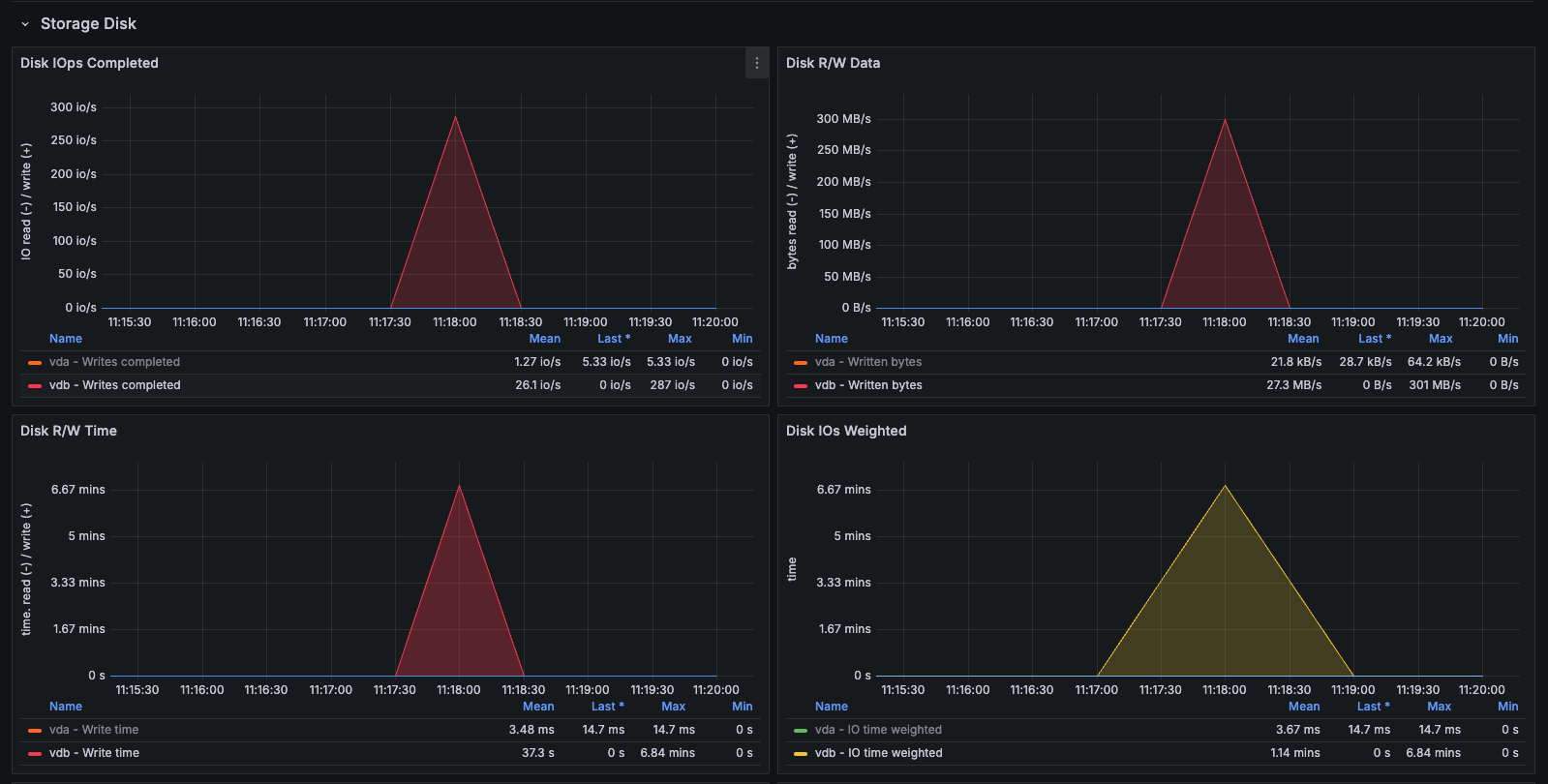The height and width of the screenshot is (784, 1548).
Task: Sort Disk R/W Data legend by Max
Action: coord(1440,339)
